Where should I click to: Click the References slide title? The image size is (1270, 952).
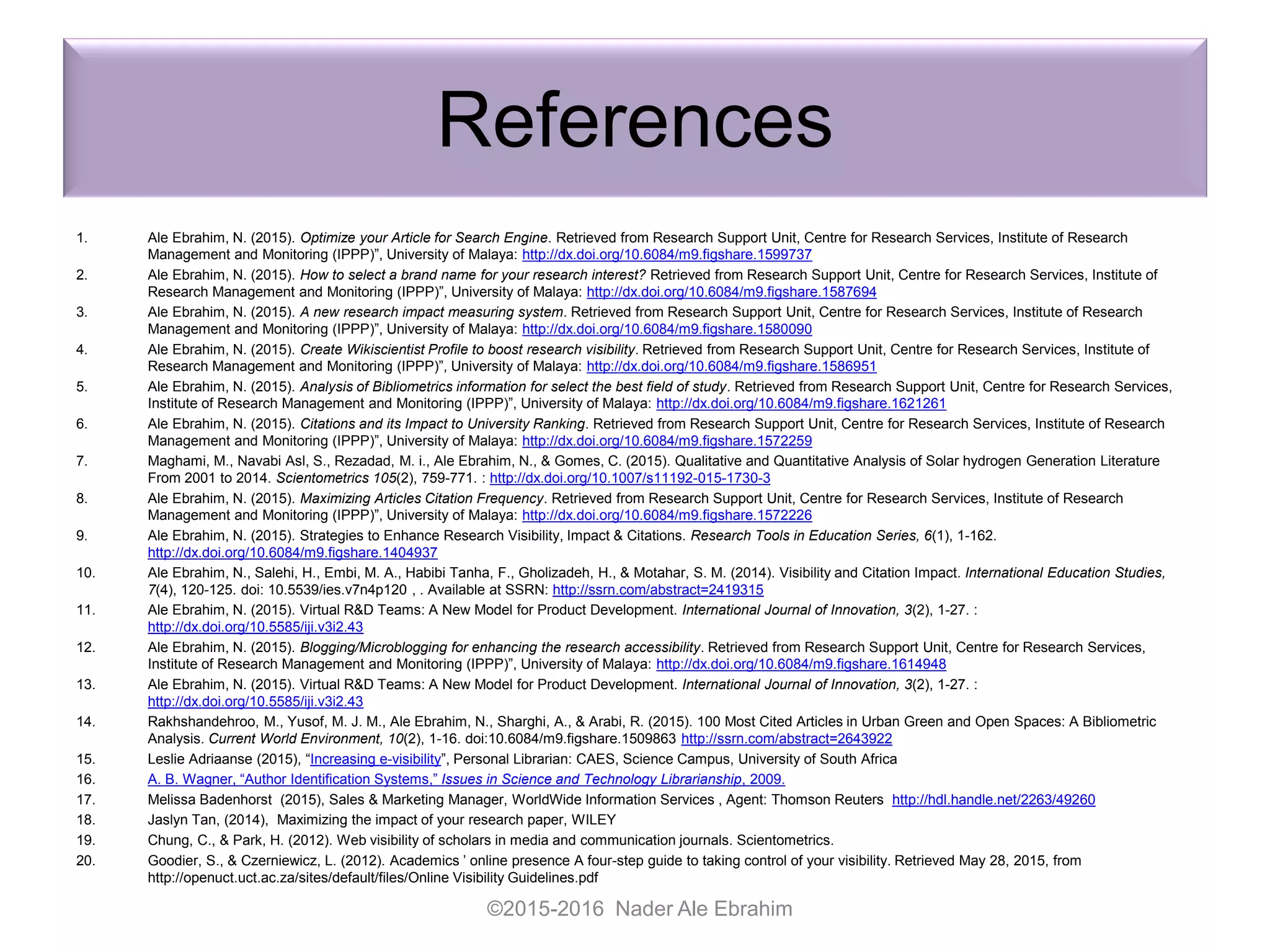pyautogui.click(x=635, y=119)
